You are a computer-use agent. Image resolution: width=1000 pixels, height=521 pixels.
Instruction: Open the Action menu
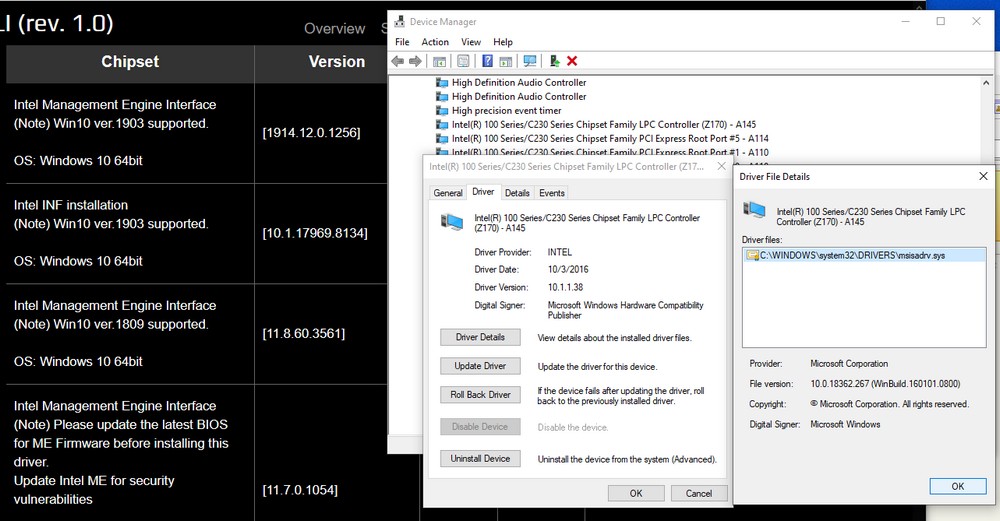[435, 42]
